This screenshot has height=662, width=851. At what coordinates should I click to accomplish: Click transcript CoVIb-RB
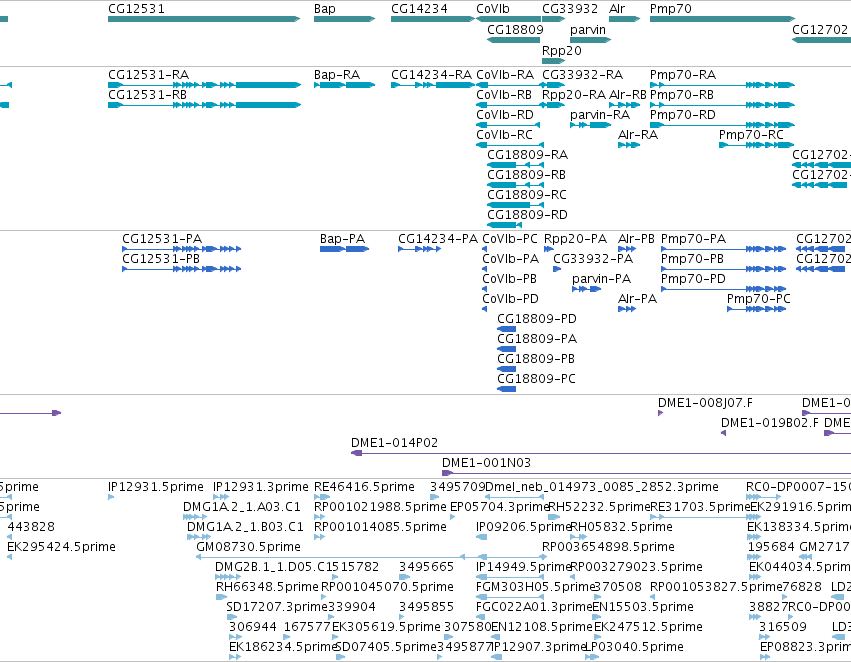510,105
